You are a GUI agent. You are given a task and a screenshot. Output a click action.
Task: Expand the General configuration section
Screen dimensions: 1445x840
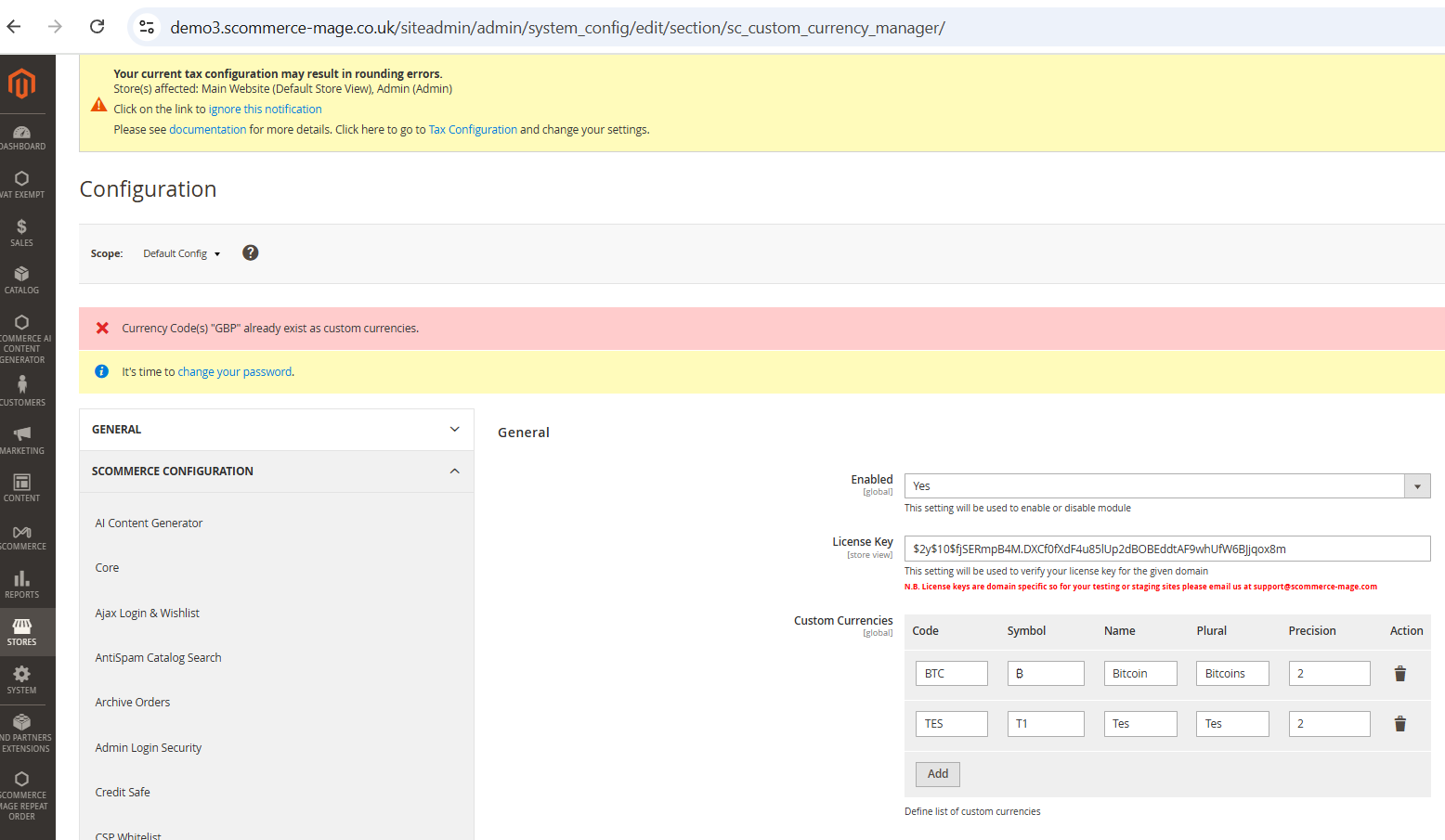tap(276, 430)
